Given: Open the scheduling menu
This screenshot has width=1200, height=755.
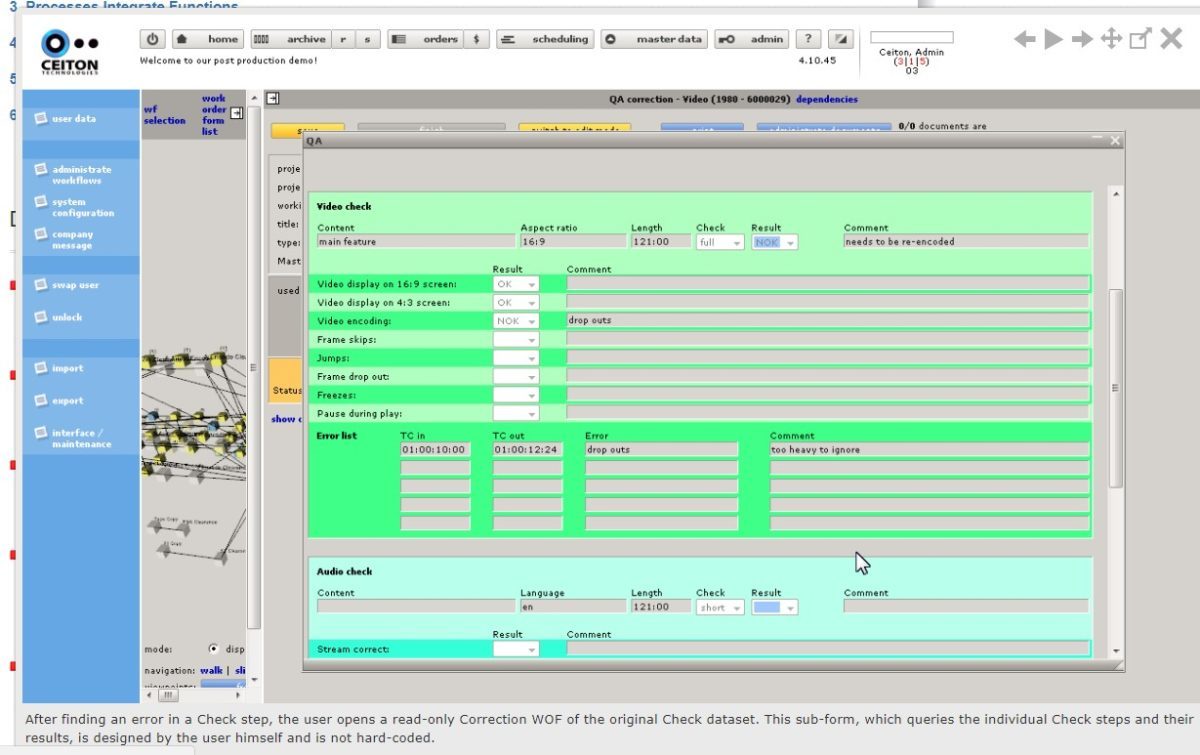Looking at the screenshot, I should [546, 39].
